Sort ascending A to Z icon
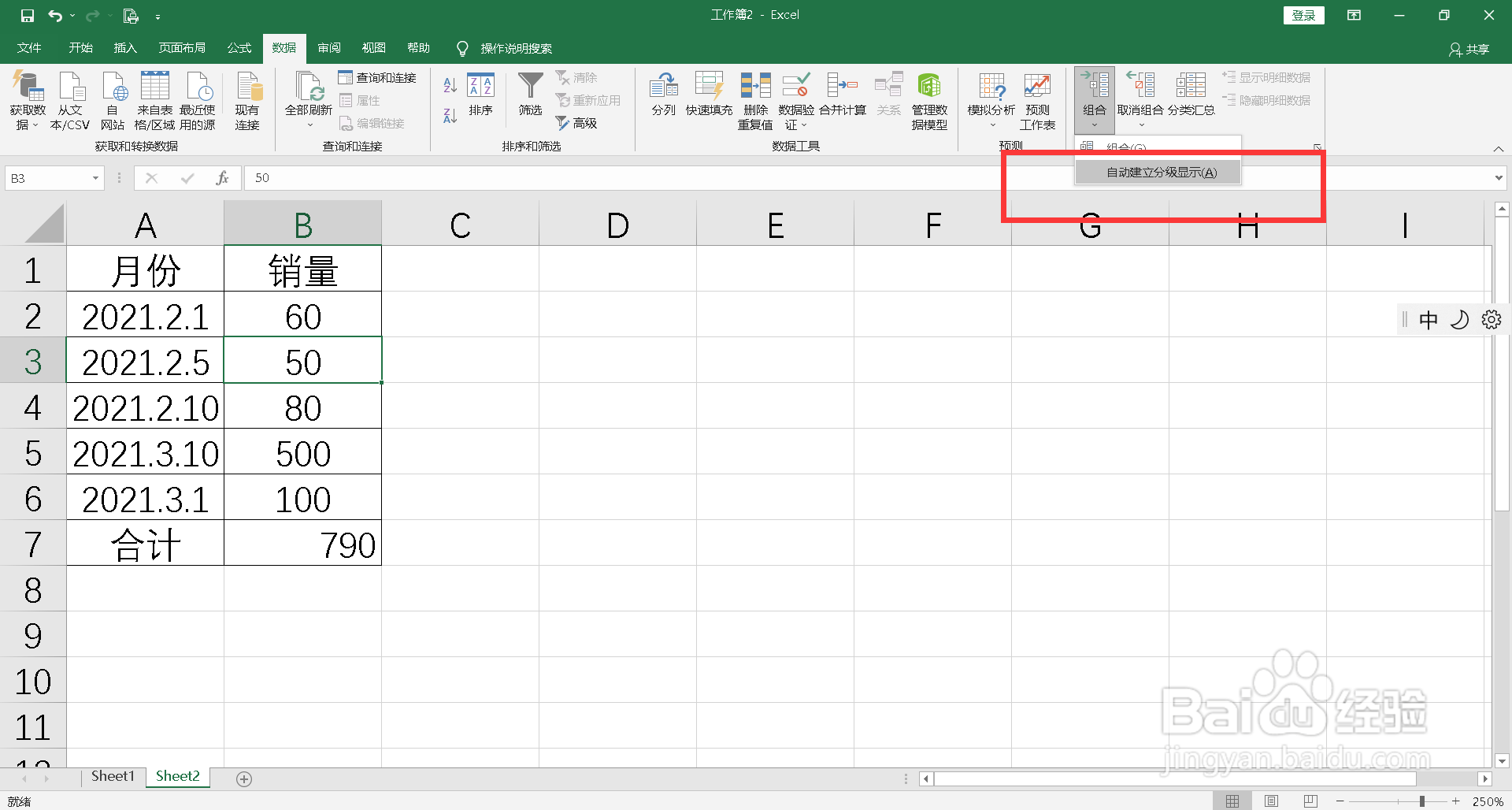 click(x=450, y=85)
